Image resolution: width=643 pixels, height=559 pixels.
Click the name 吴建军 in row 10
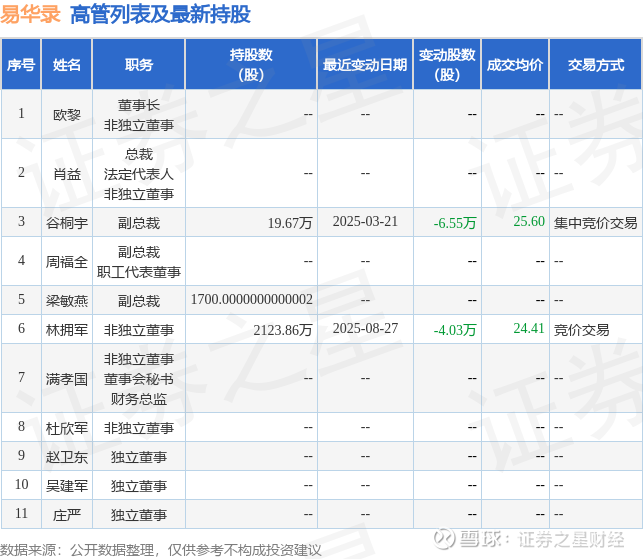(67, 486)
